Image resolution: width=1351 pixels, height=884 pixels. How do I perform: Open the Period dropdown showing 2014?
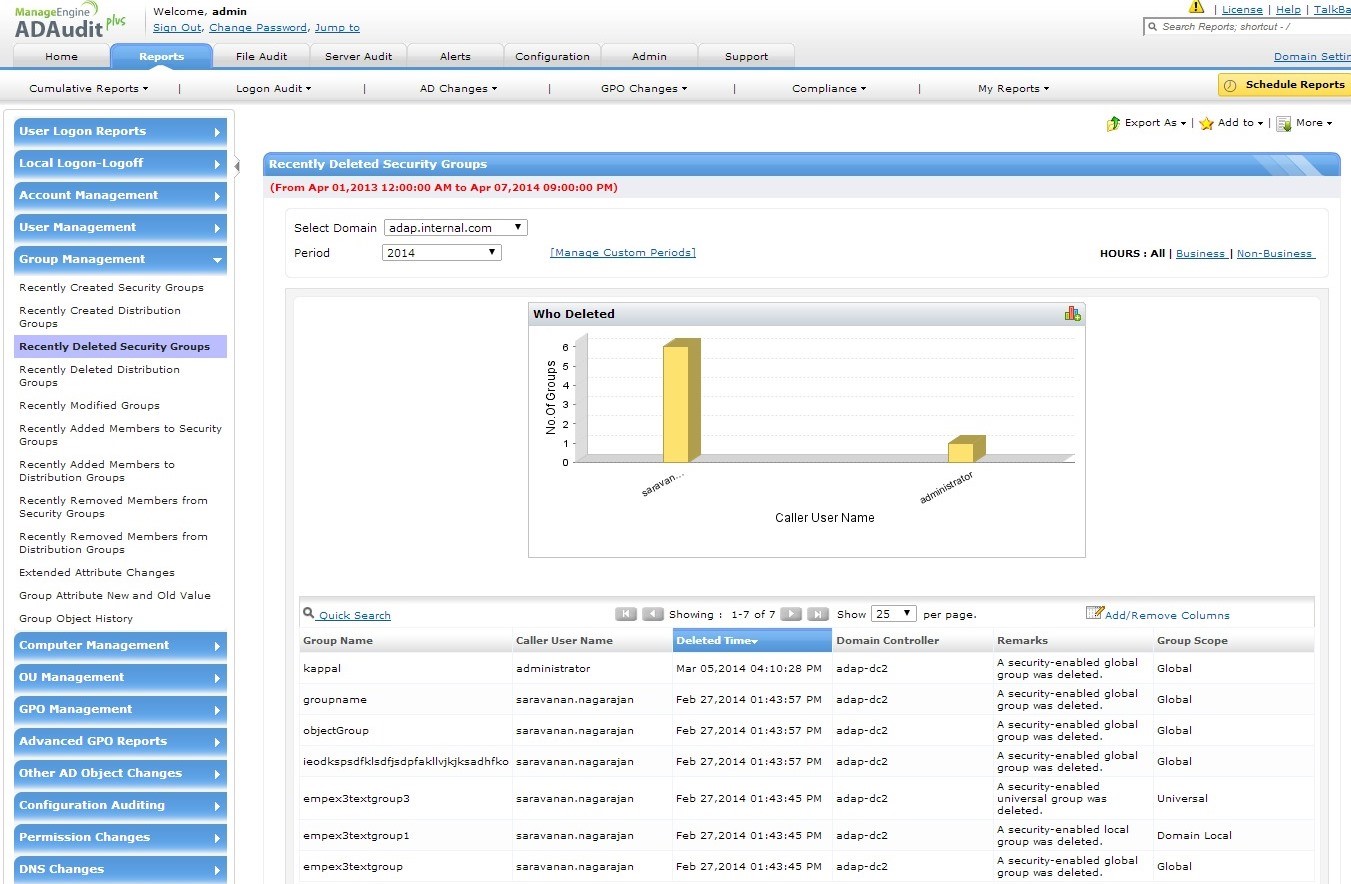pos(441,253)
